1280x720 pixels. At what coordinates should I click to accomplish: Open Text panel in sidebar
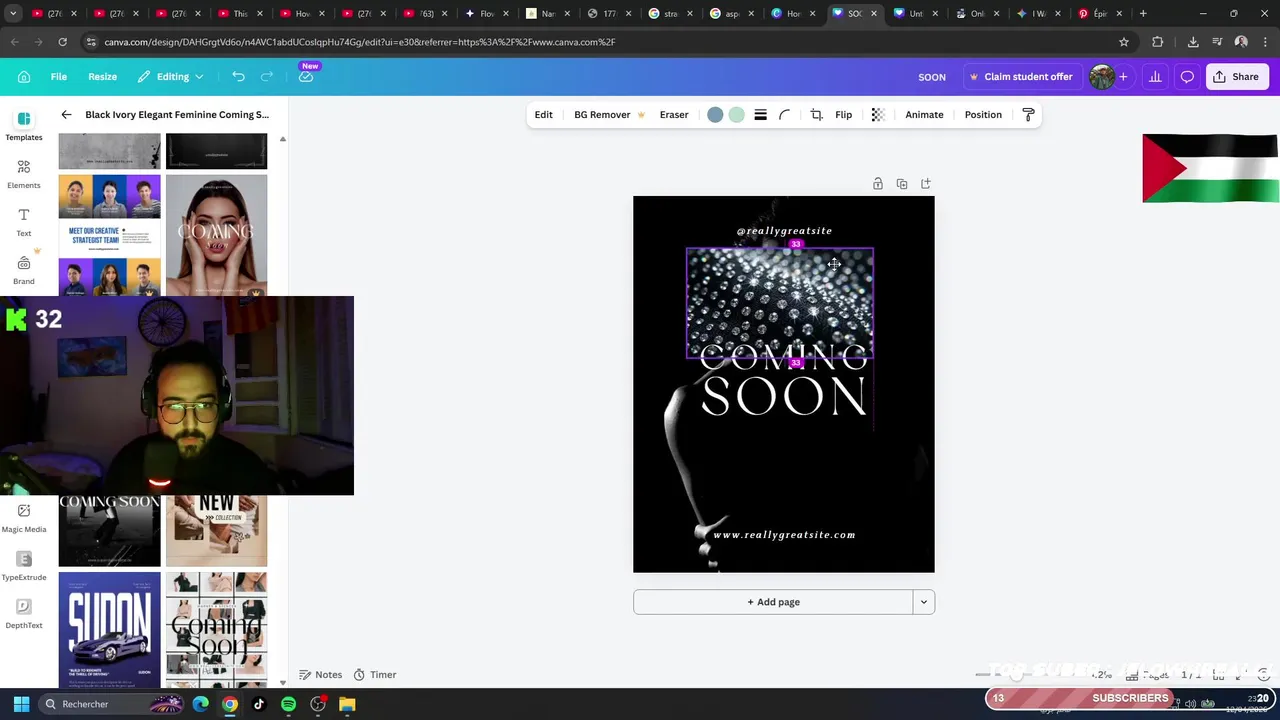[24, 222]
